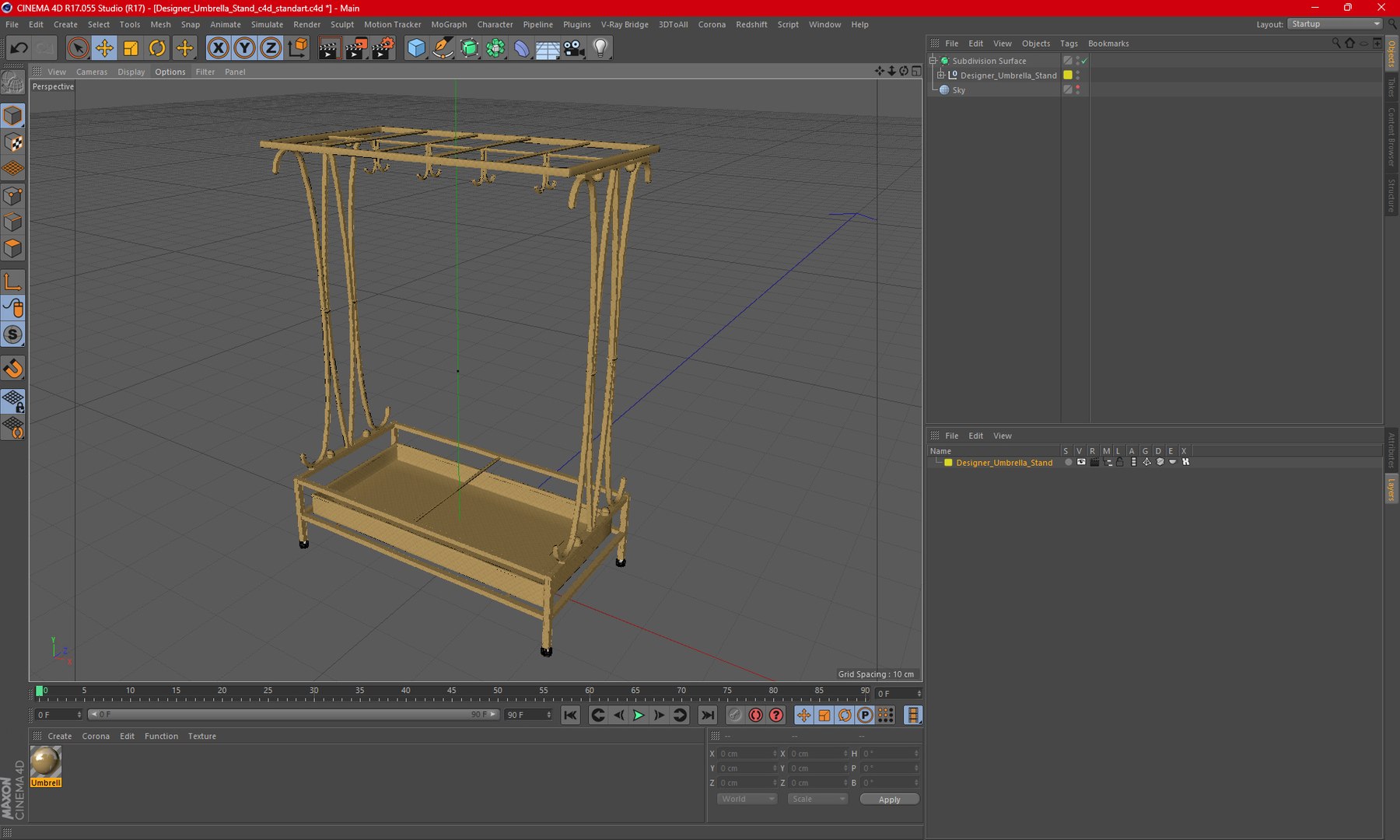Open the Object Manager Tags menu
Viewport: 1400px width, 840px height.
tap(1069, 44)
